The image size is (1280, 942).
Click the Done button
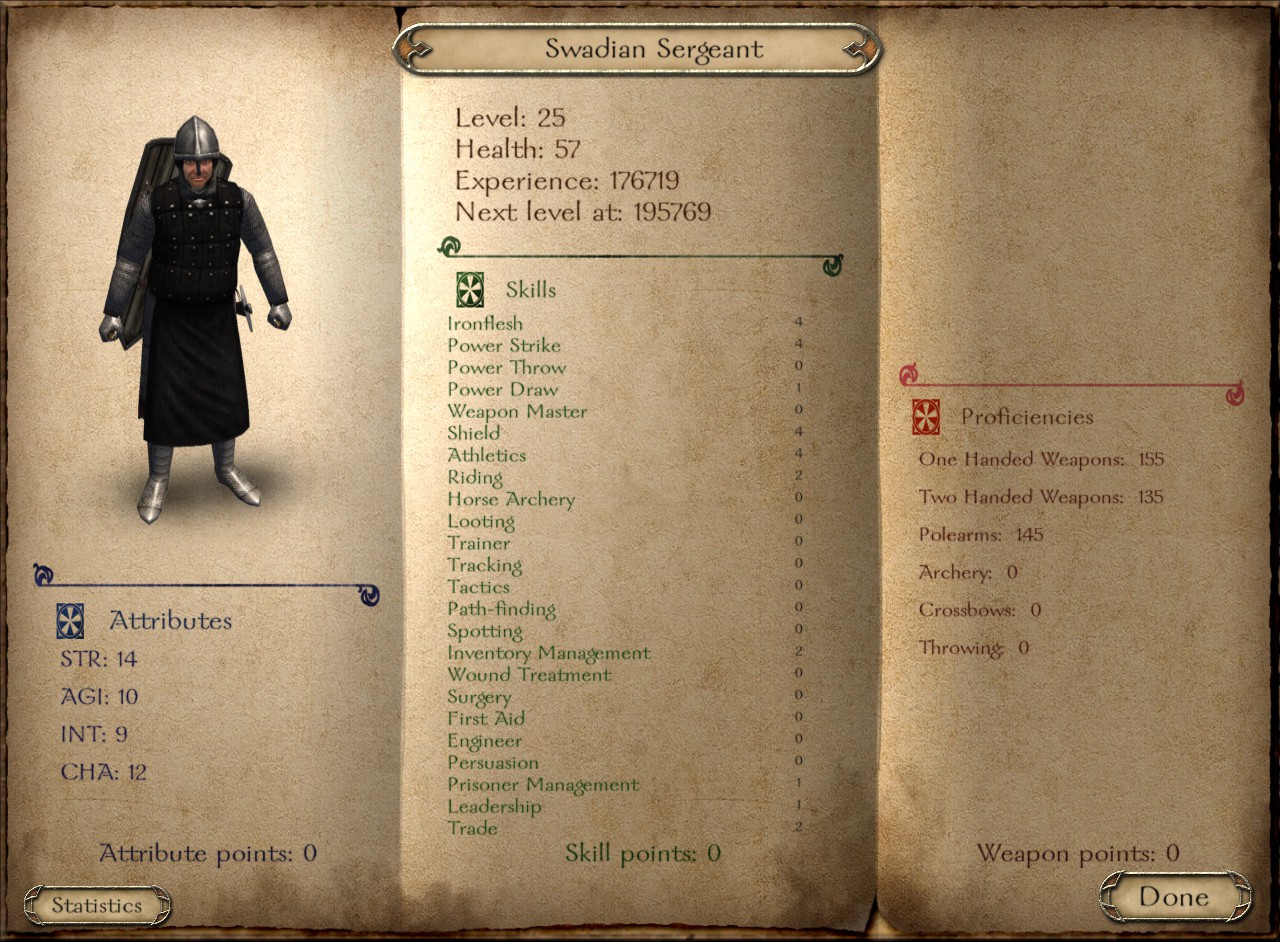1175,897
